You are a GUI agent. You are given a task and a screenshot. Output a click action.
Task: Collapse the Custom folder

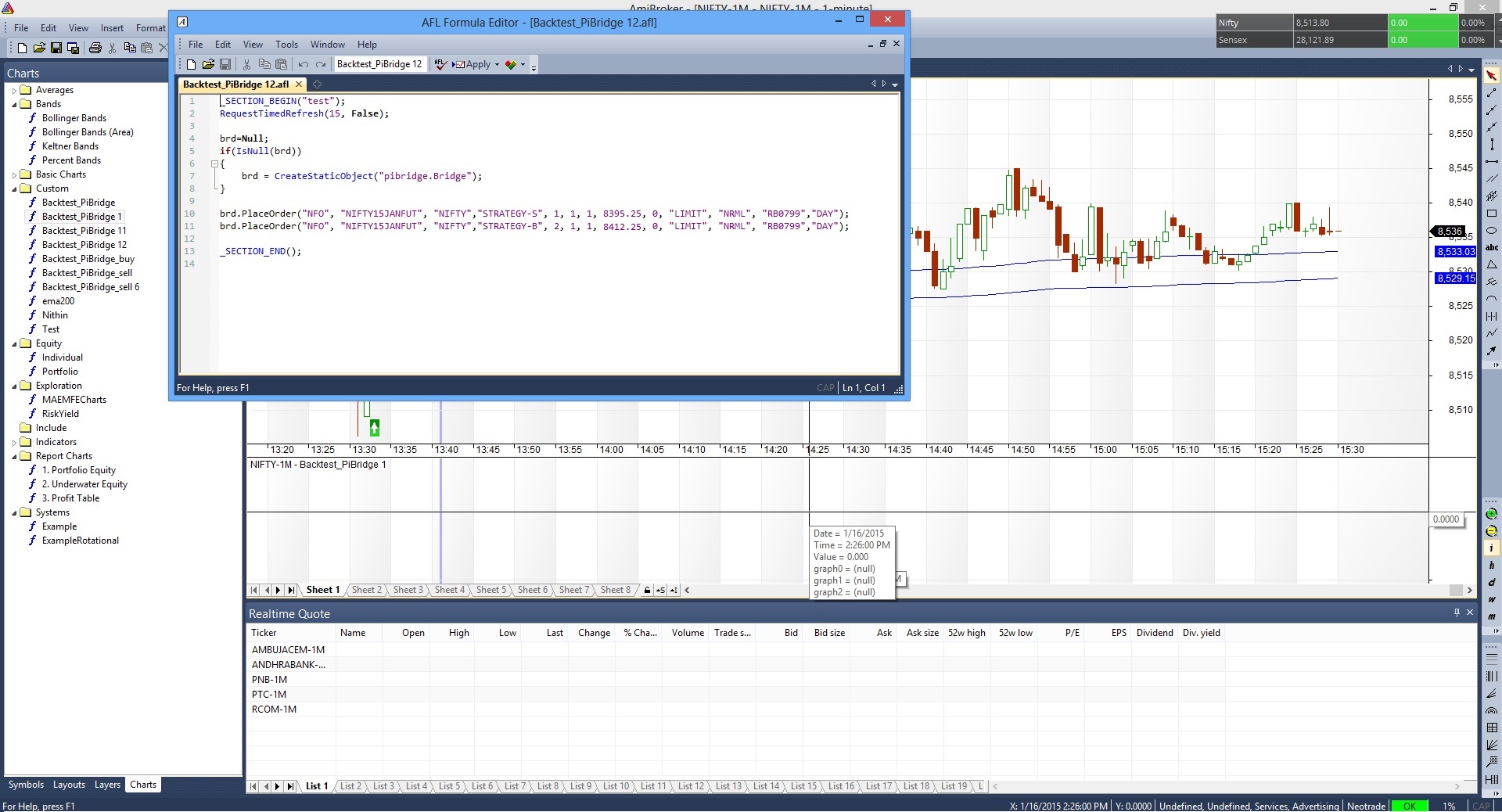[14, 189]
